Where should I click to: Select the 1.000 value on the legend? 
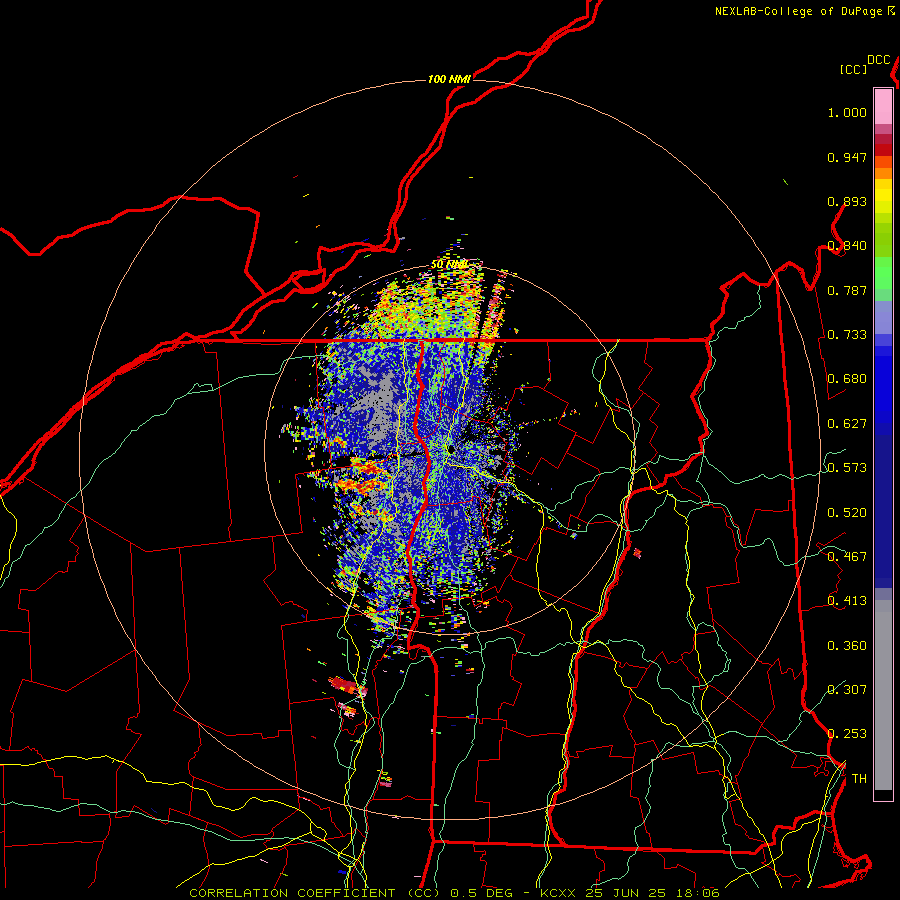pyautogui.click(x=847, y=112)
